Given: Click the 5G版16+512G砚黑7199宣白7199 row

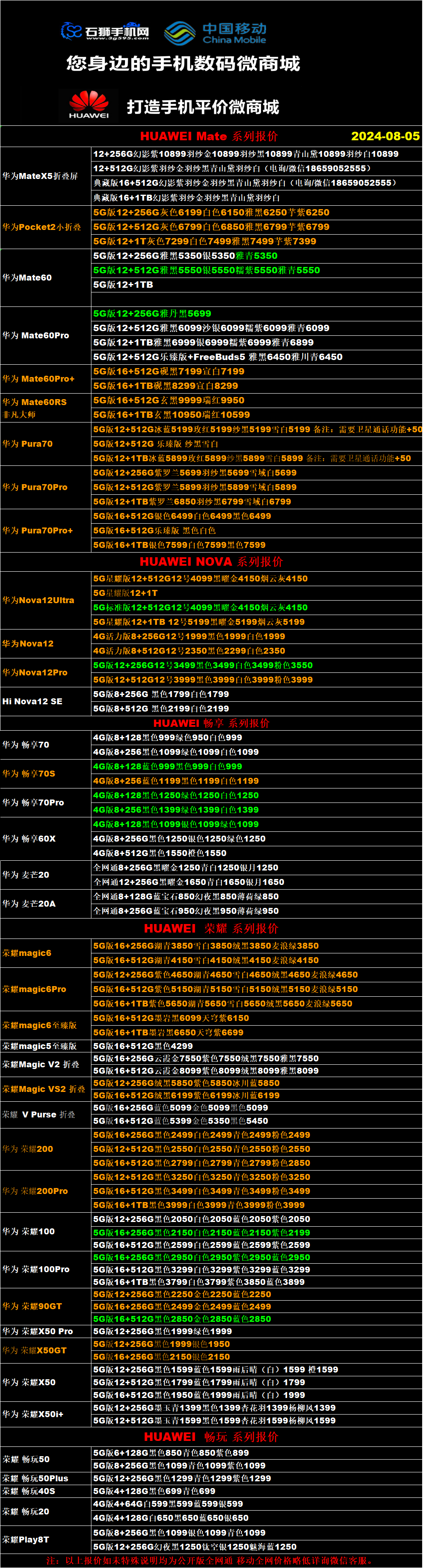Looking at the screenshot, I should tap(256, 371).
